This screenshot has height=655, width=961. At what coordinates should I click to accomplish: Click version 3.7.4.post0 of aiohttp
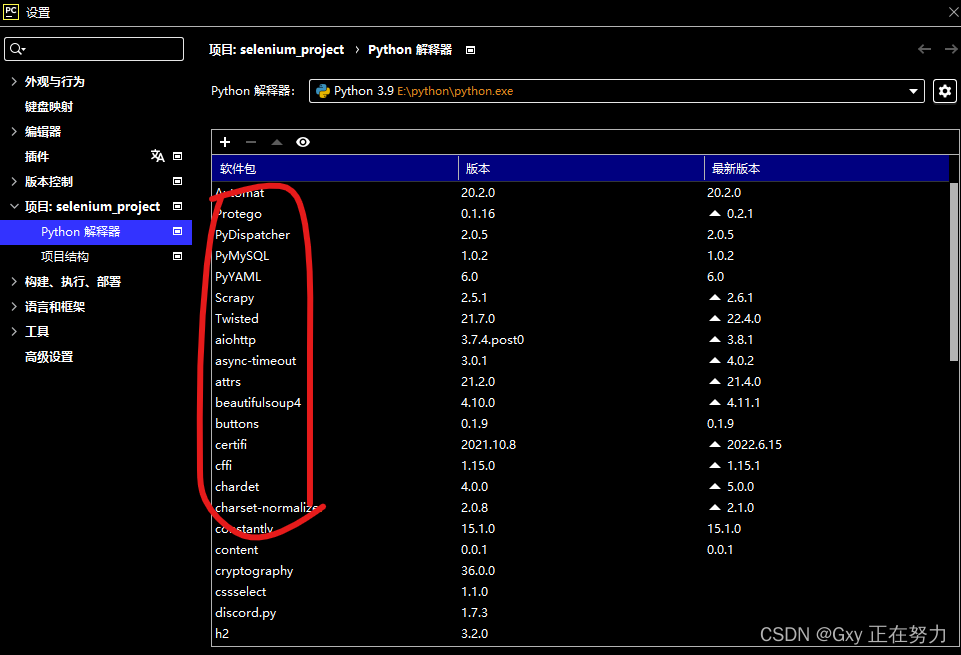(493, 339)
